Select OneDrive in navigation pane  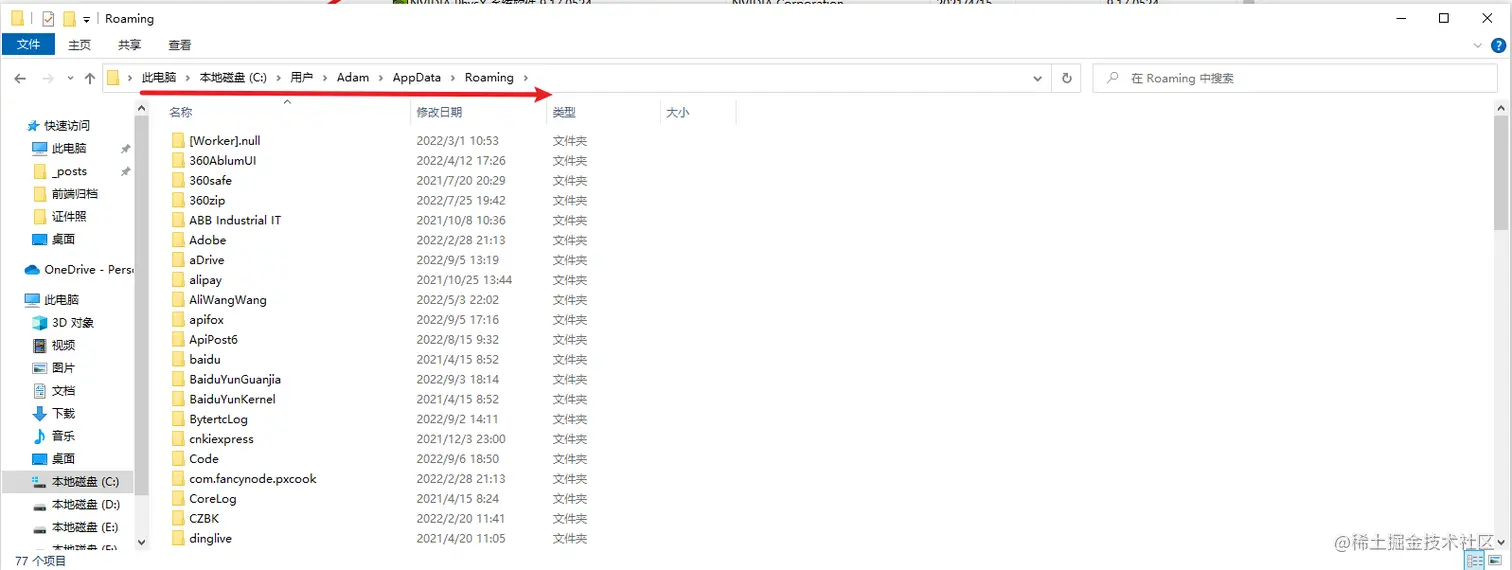pyautogui.click(x=88, y=270)
